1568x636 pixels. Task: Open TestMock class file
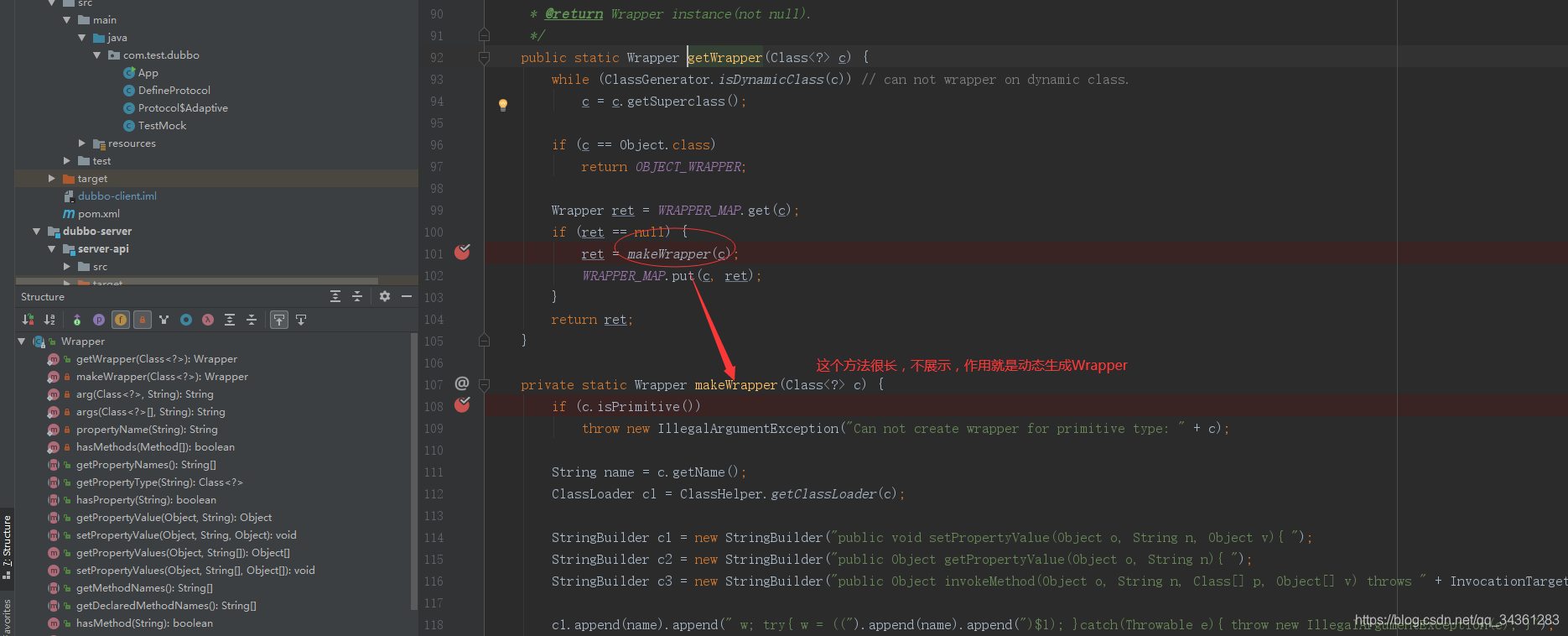coord(162,126)
